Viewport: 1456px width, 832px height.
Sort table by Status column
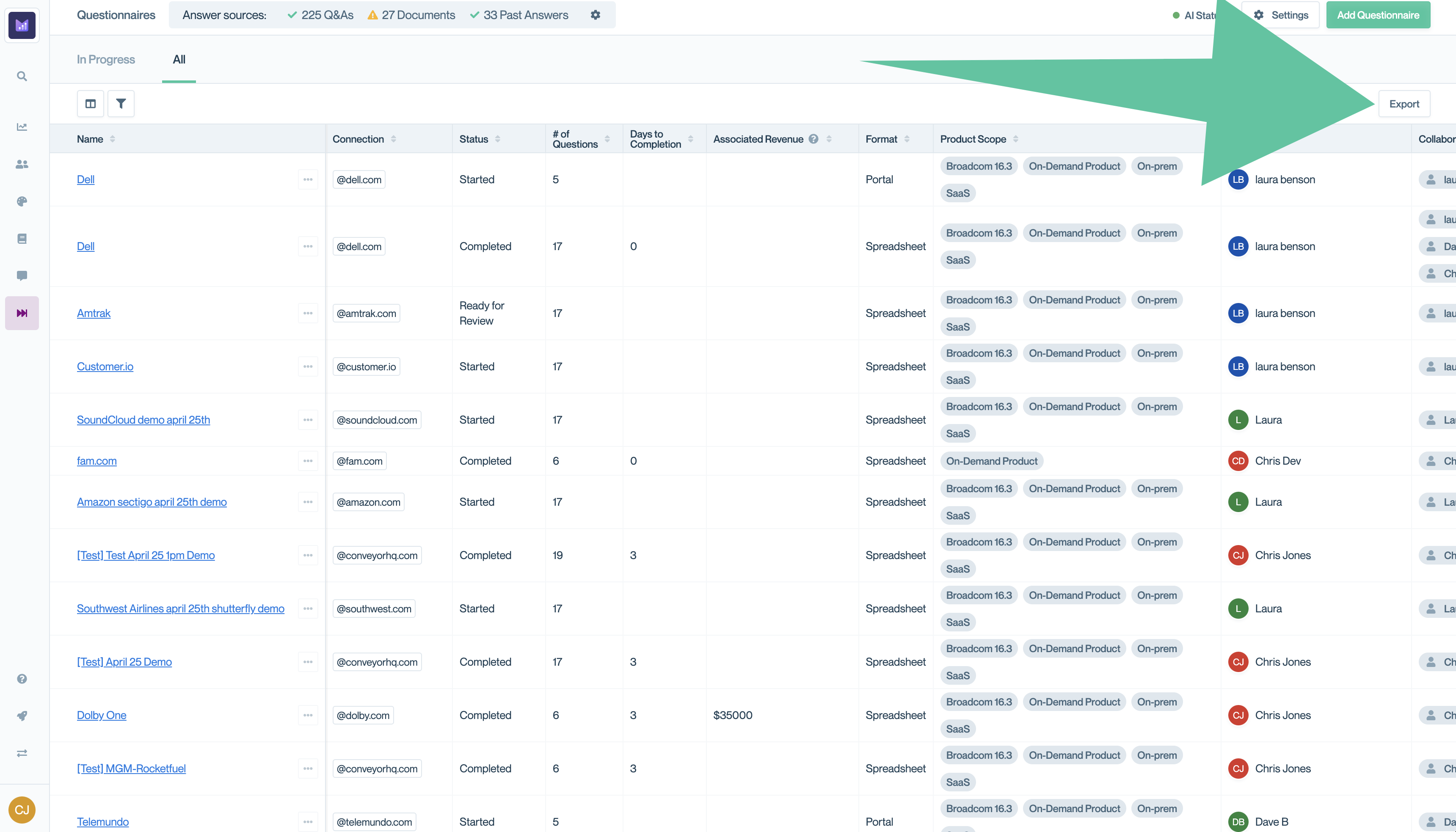[x=497, y=139]
